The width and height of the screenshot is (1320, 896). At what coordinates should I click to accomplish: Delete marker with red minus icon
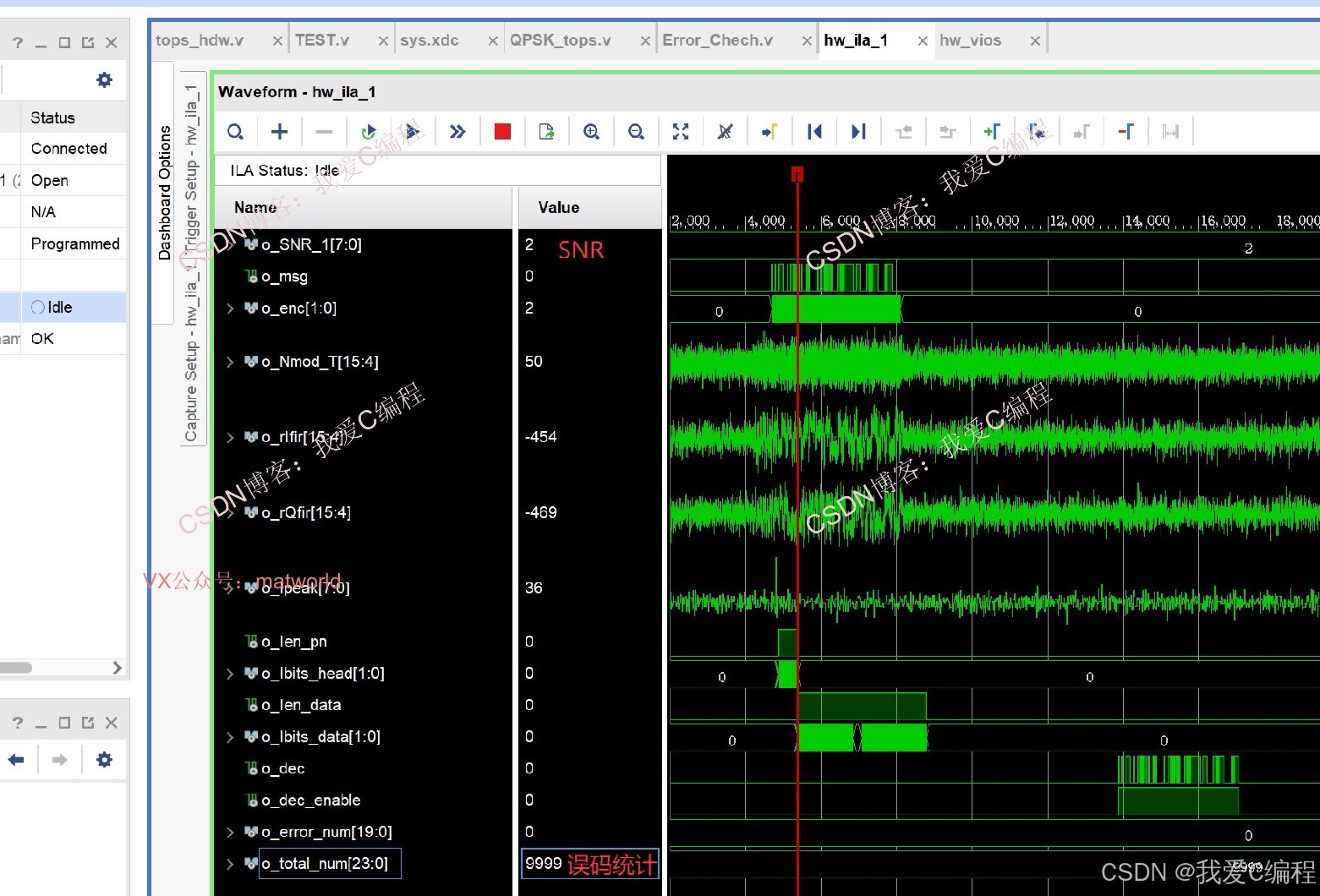click(1126, 132)
